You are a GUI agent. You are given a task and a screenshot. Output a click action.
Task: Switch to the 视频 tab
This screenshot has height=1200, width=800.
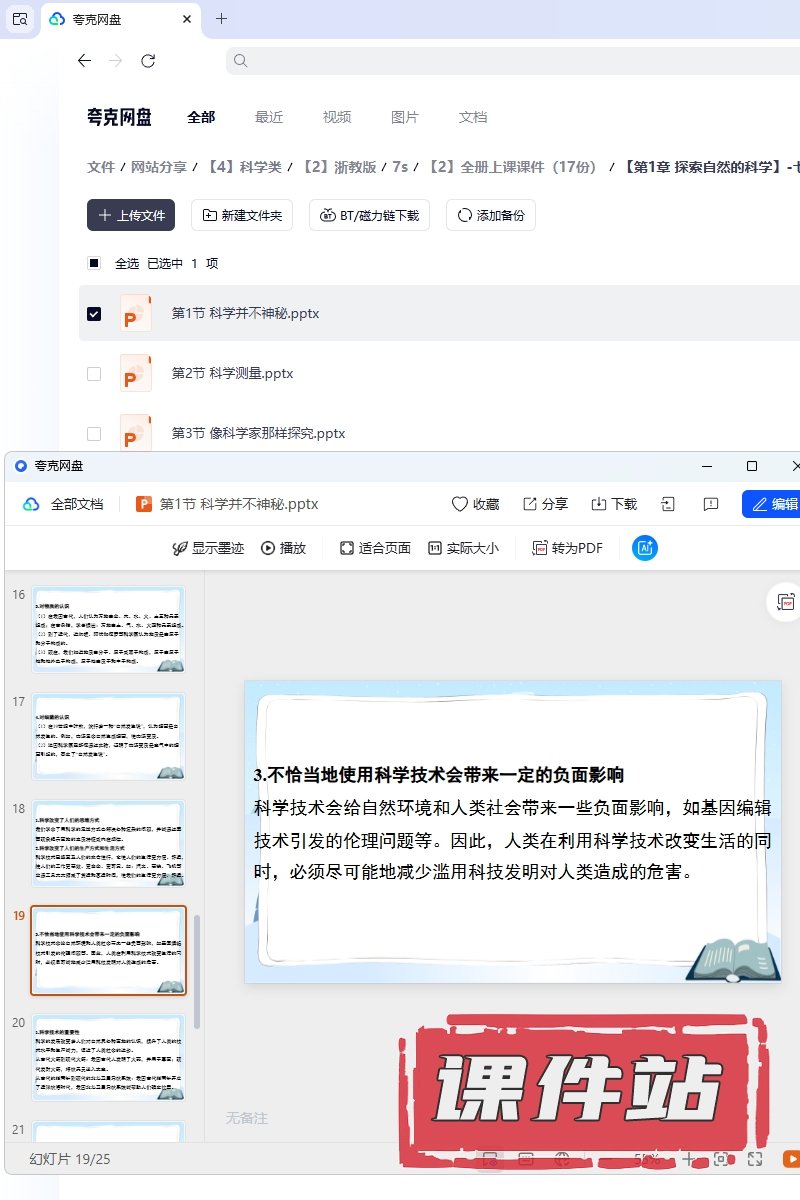337,117
